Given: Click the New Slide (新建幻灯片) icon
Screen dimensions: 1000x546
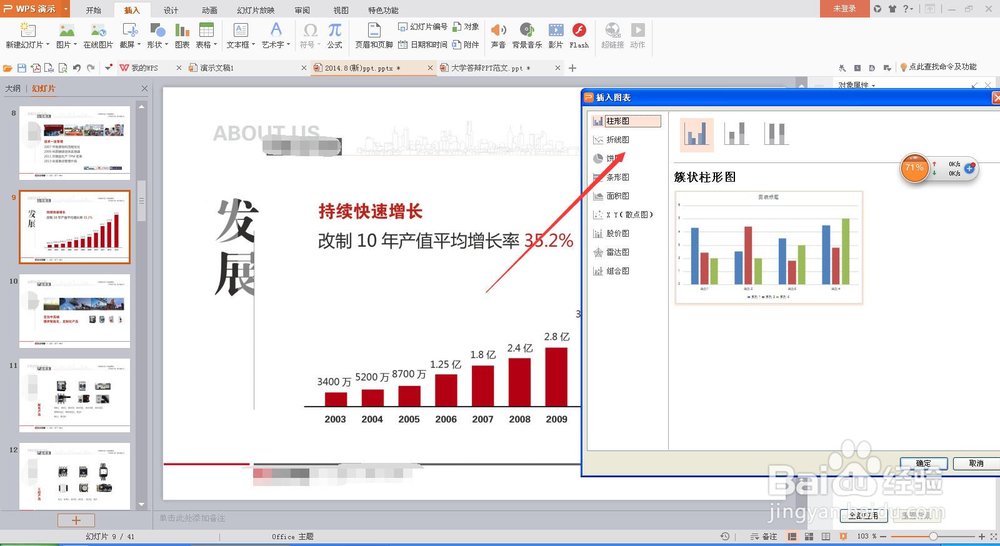Looking at the screenshot, I should pyautogui.click(x=27, y=30).
